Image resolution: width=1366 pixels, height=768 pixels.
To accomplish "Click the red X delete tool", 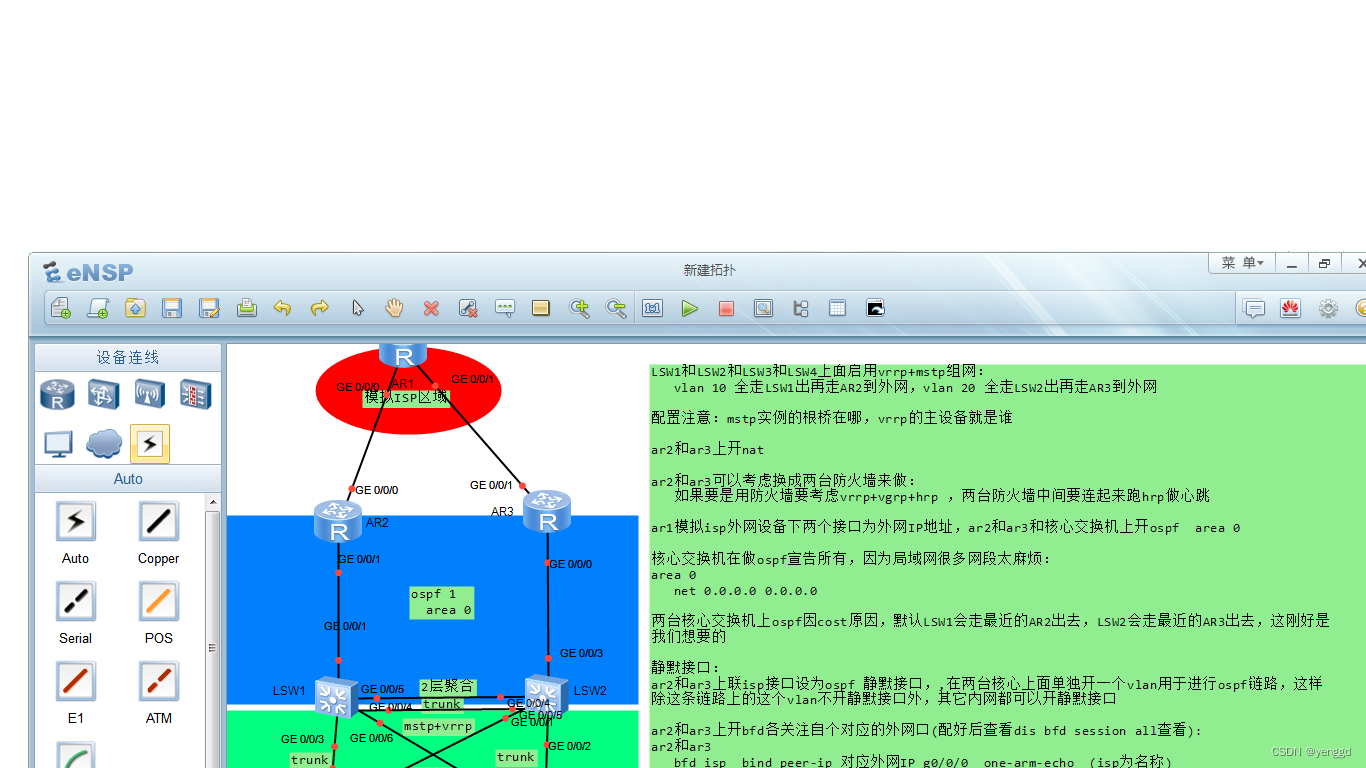I will coord(431,308).
